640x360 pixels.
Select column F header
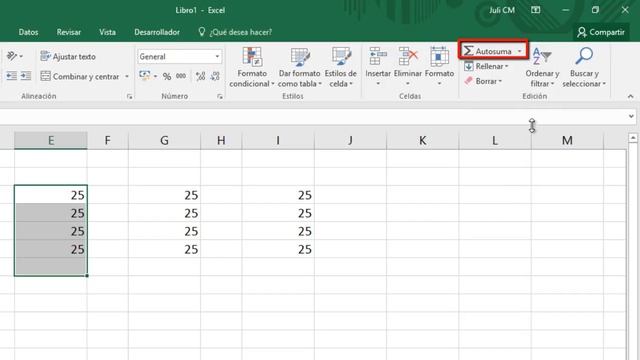tap(107, 140)
